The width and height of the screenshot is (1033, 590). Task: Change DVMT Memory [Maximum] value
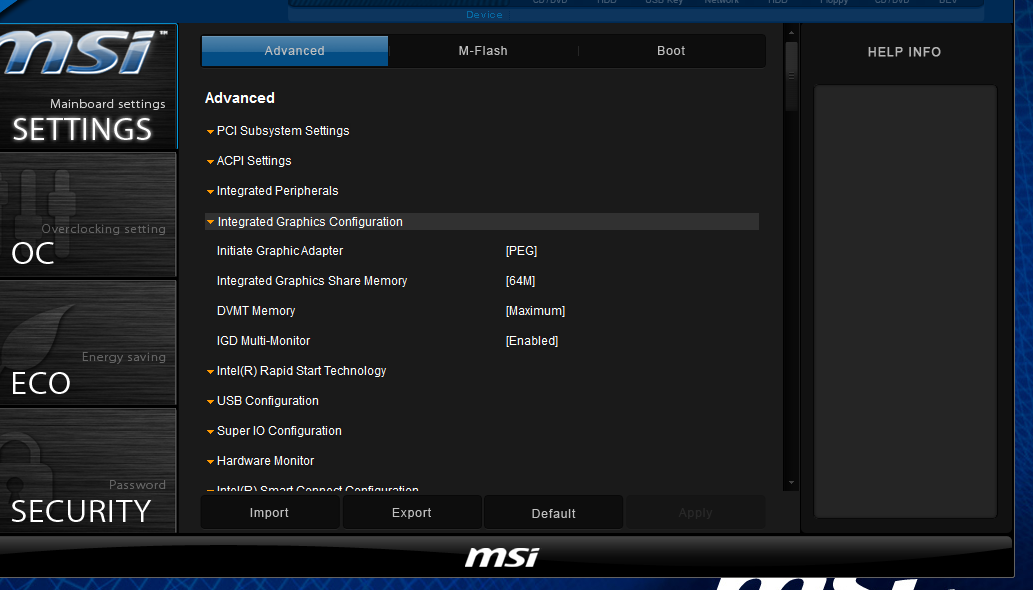[535, 311]
